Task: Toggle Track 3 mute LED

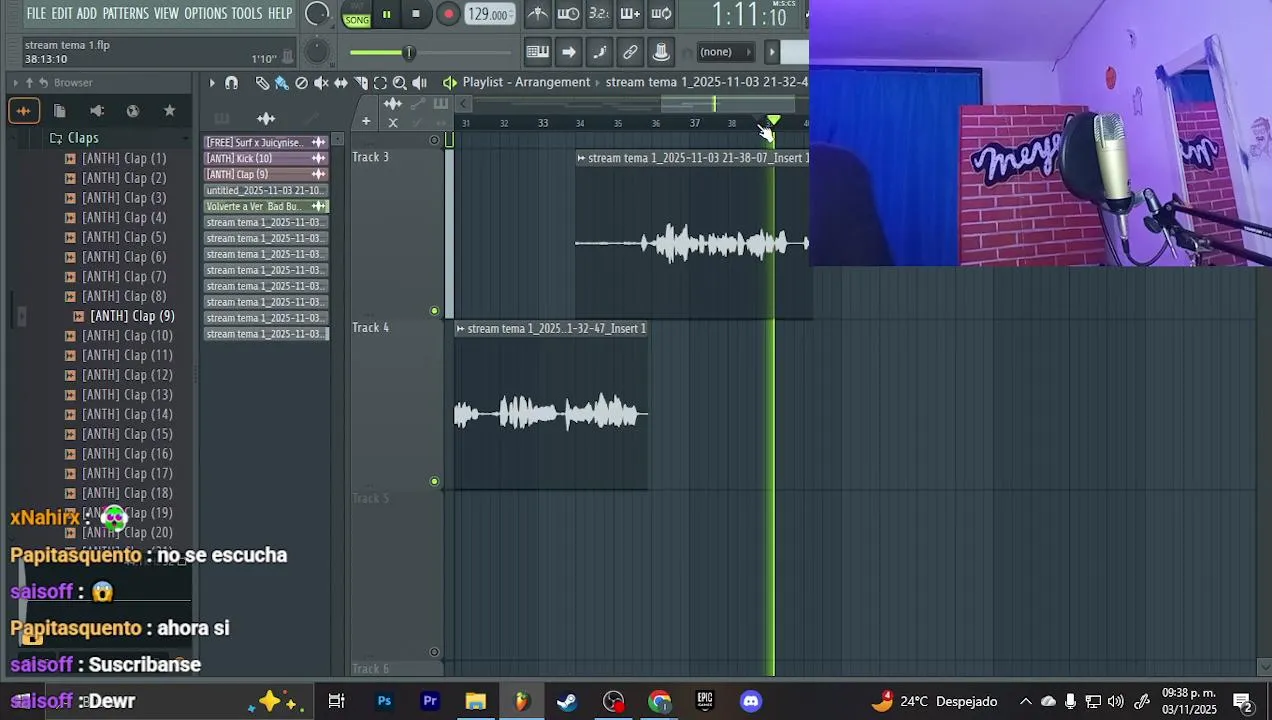Action: 434,311
